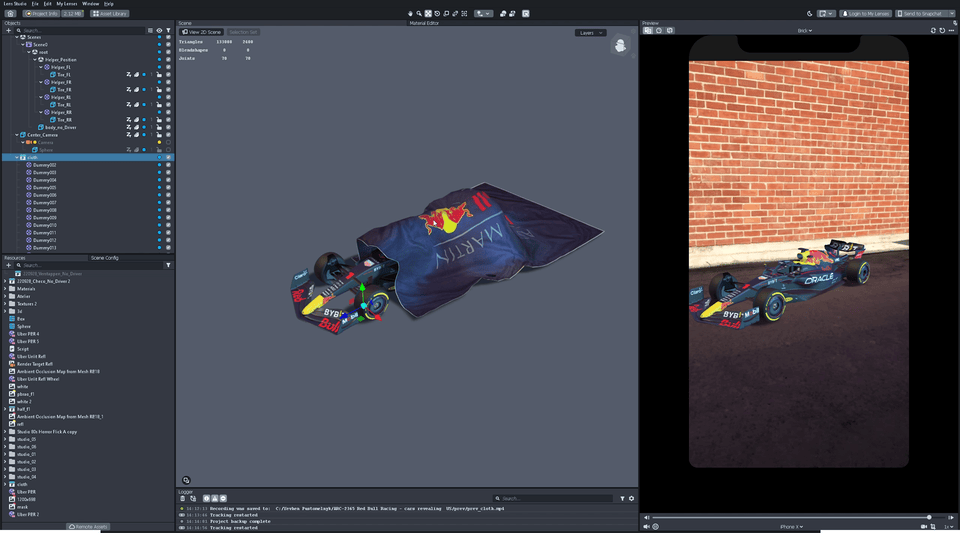960x533 pixels.
Task: Toggle the checkbox on the Dummy008 row
Action: click(168, 210)
